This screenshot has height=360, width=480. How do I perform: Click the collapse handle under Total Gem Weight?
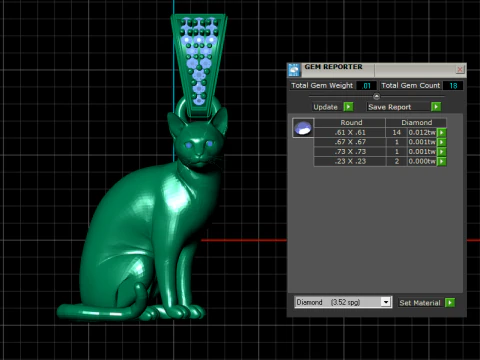click(377, 96)
